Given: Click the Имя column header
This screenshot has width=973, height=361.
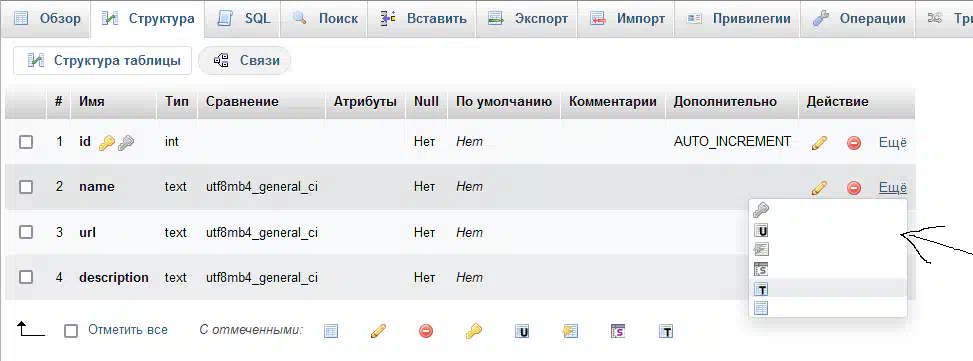Looking at the screenshot, I should pos(92,102).
